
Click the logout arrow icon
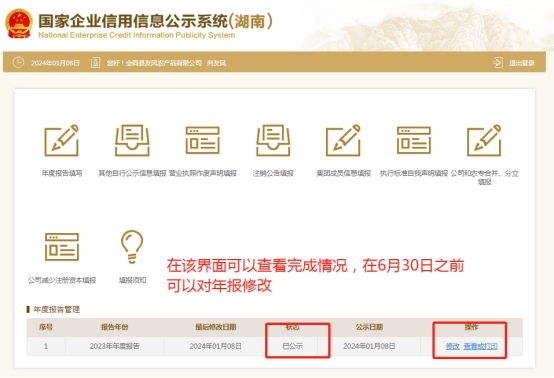click(x=498, y=63)
